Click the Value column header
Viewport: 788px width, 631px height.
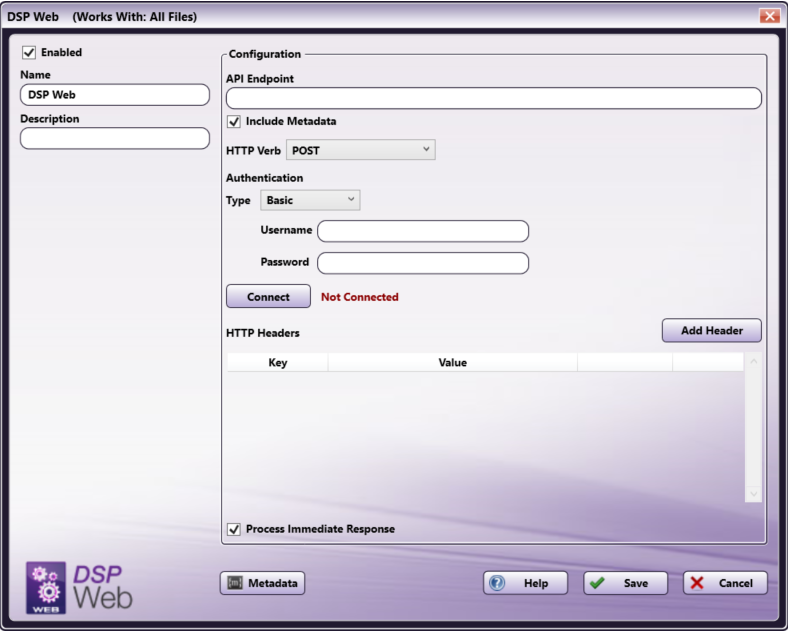[452, 363]
